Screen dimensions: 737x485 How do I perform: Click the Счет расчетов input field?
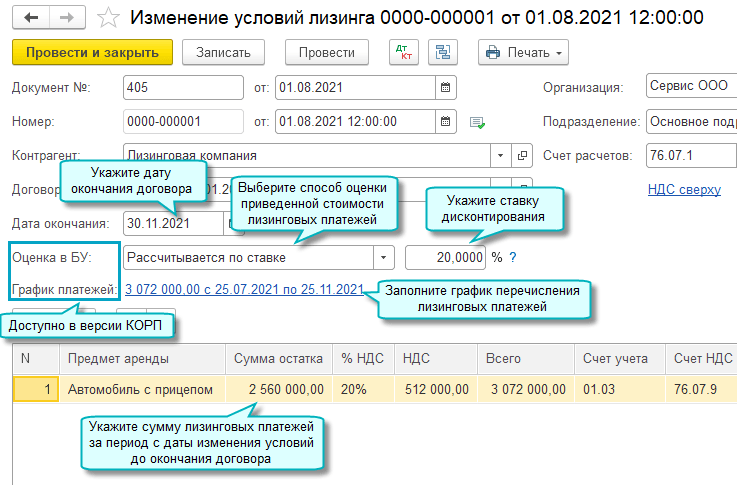click(690, 156)
